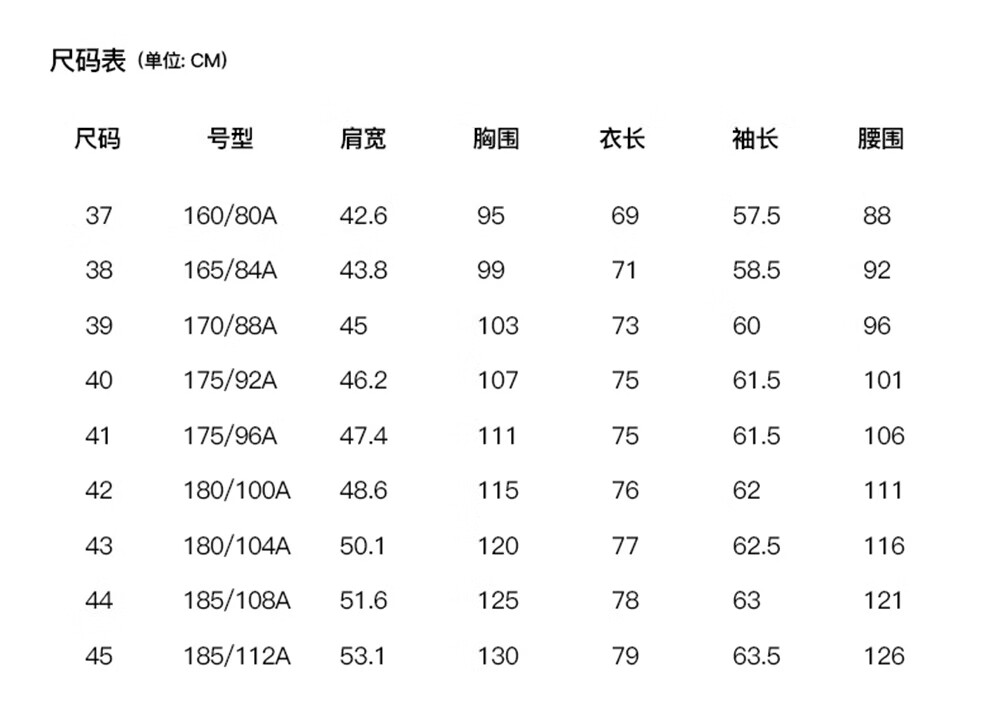Click the 180/100A 号型 cell
1000x720 pixels.
pos(237,491)
